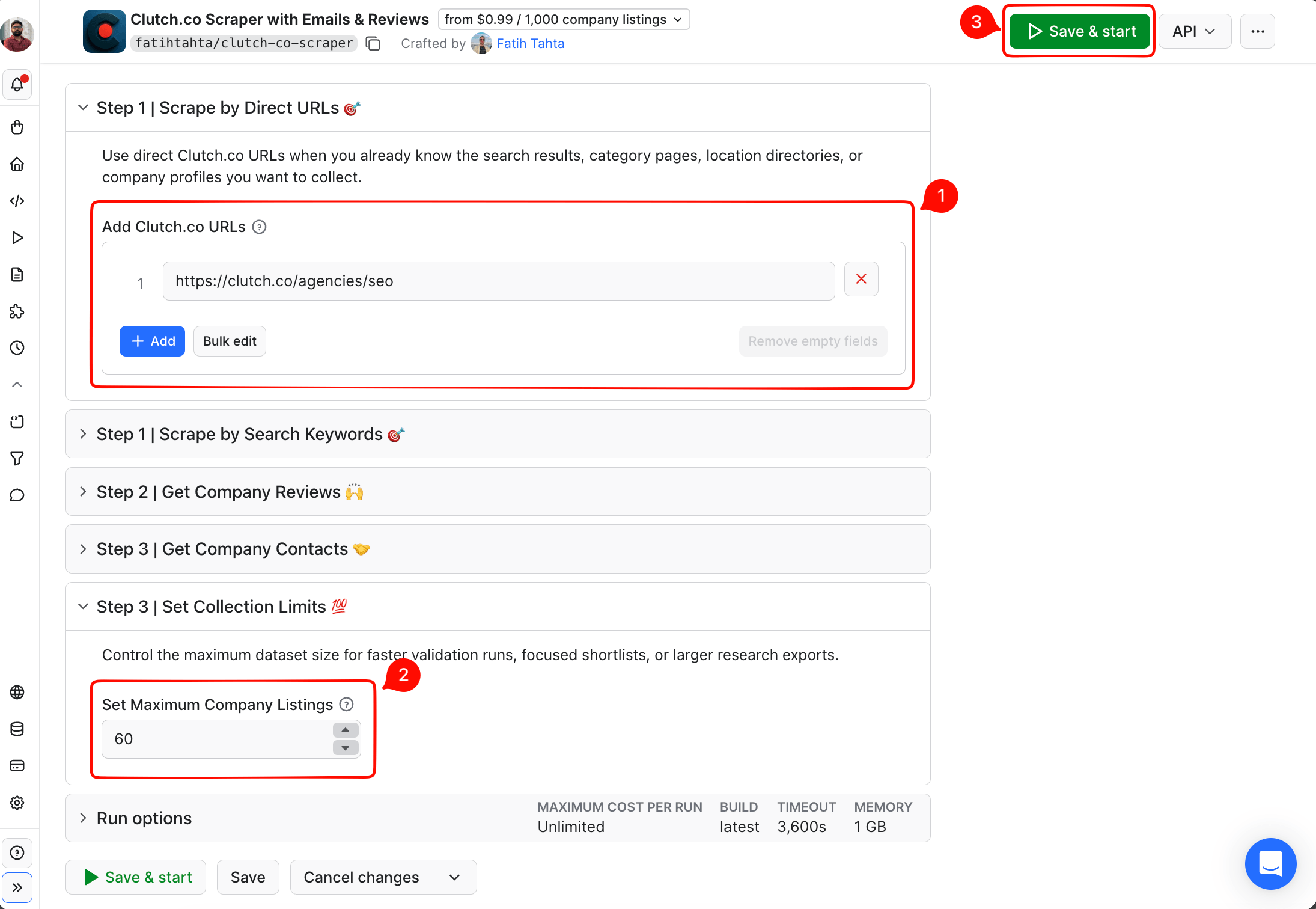Open Runs play icon in sidebar
Screen dimensions: 1316x909
coord(17,238)
